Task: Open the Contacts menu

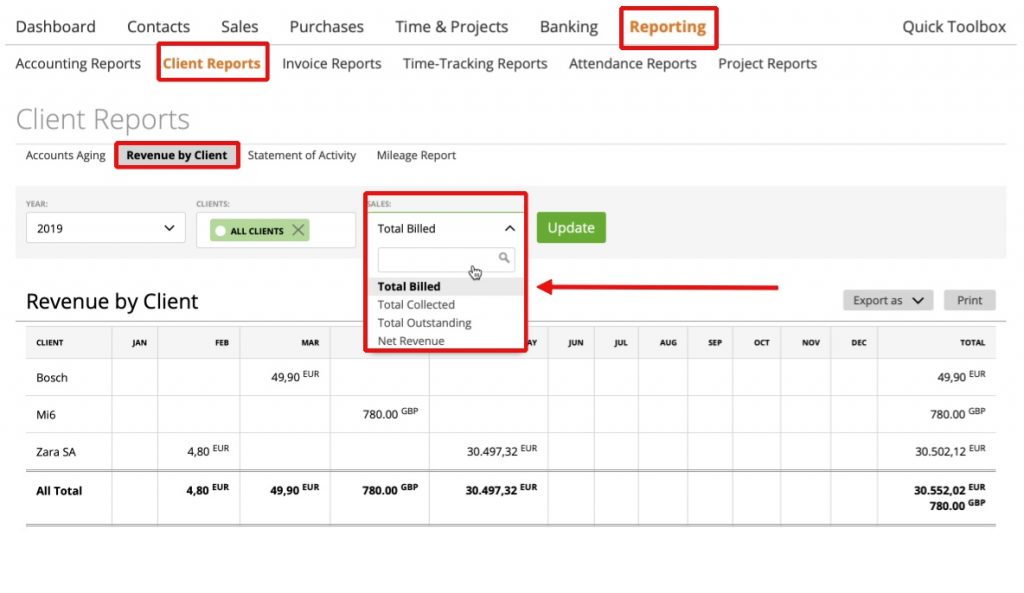Action: [157, 26]
